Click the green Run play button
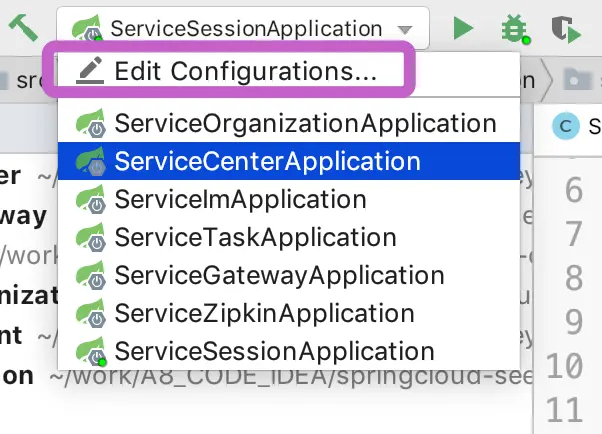 point(462,27)
